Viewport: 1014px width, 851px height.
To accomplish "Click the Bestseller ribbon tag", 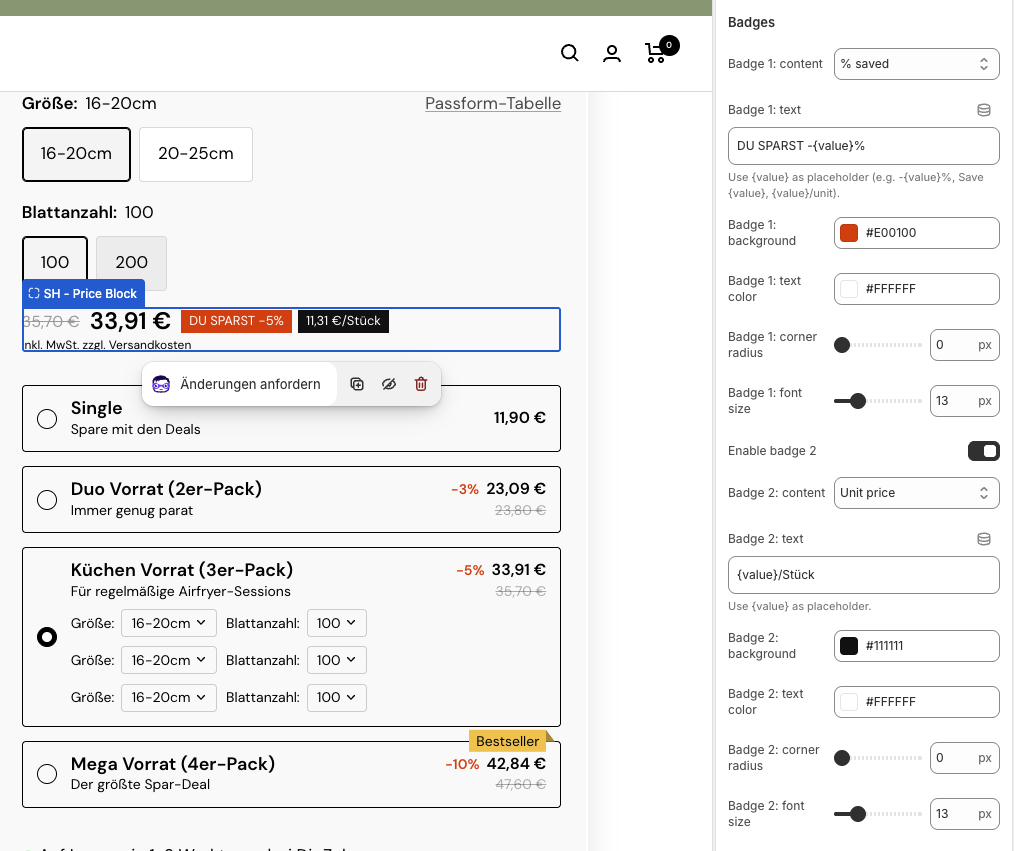I will (508, 741).
